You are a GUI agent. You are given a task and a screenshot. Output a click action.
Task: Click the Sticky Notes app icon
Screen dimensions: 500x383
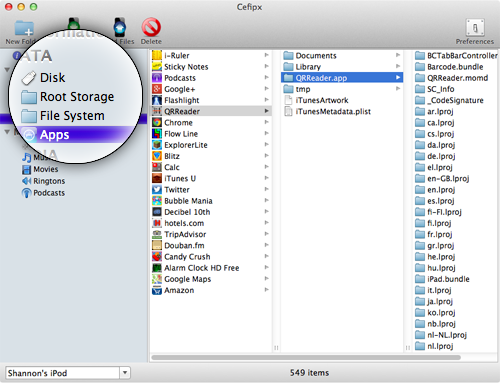click(x=157, y=67)
